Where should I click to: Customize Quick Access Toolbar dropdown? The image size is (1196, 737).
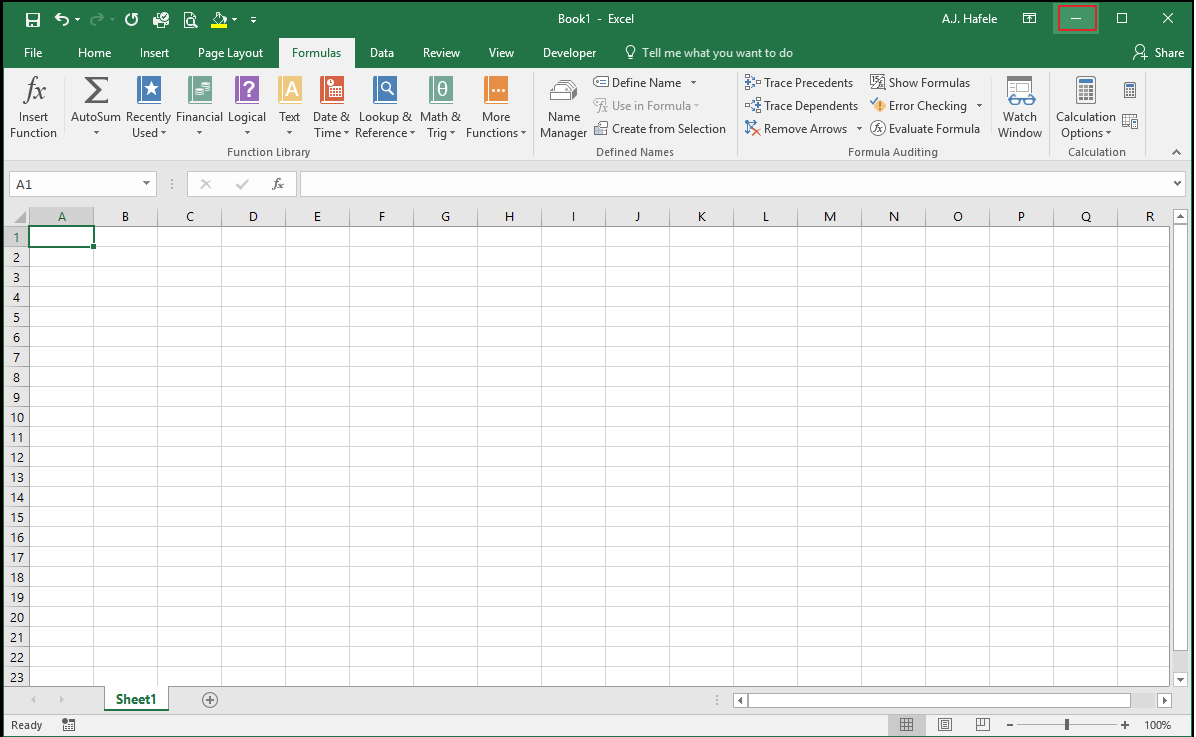pos(253,20)
